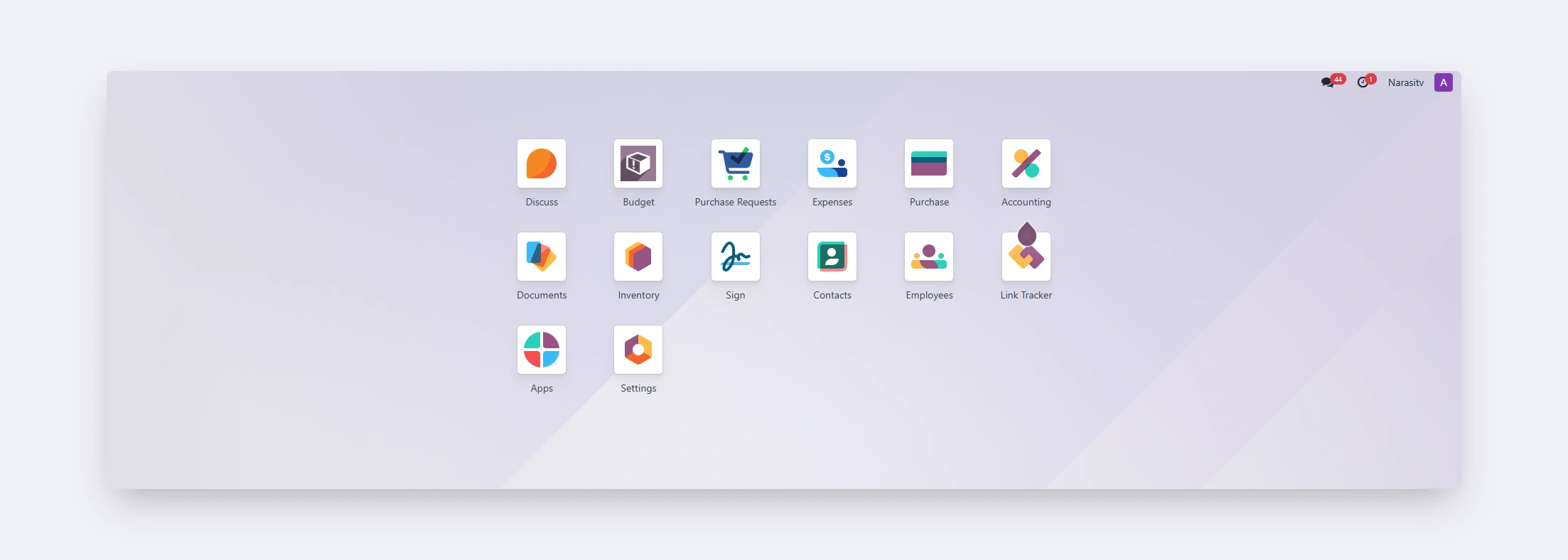Open the Documents app

[x=541, y=257]
